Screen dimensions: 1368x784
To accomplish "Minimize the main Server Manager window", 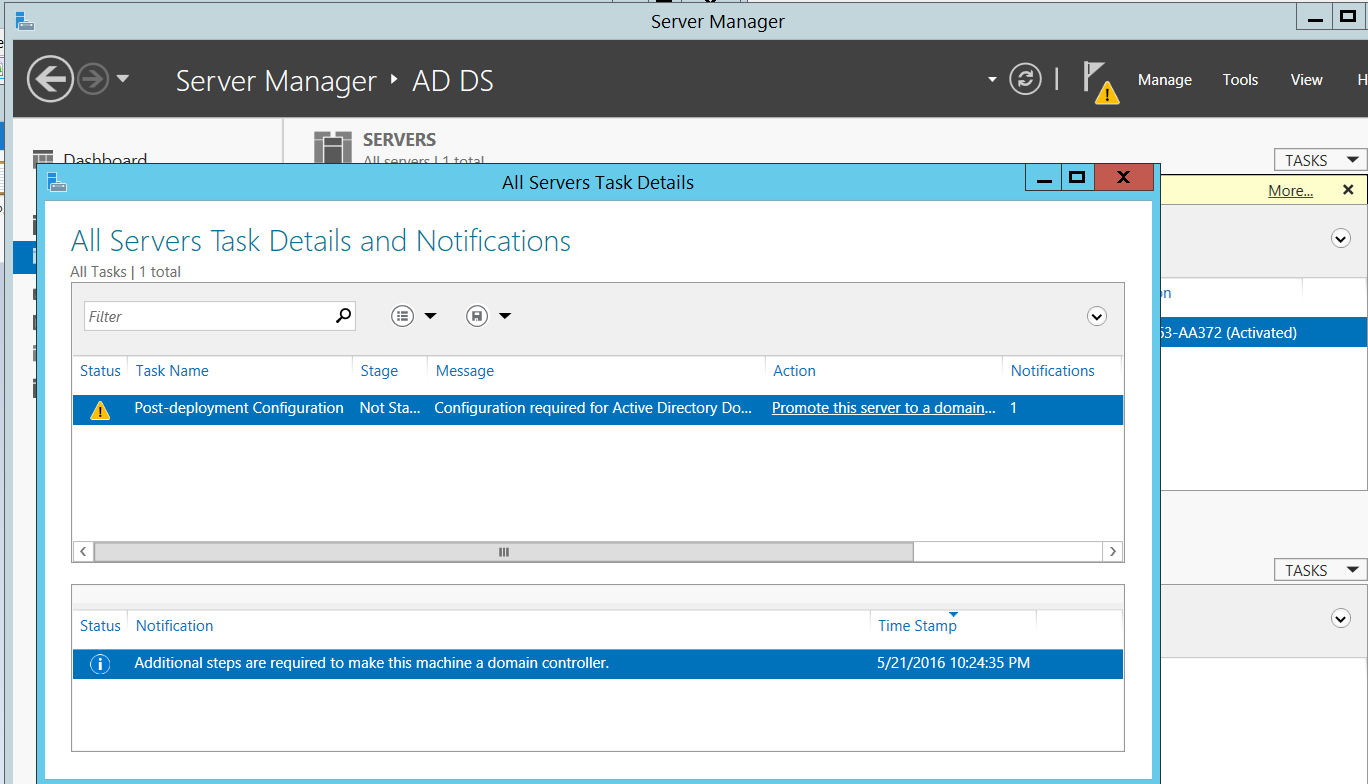I will [1312, 19].
